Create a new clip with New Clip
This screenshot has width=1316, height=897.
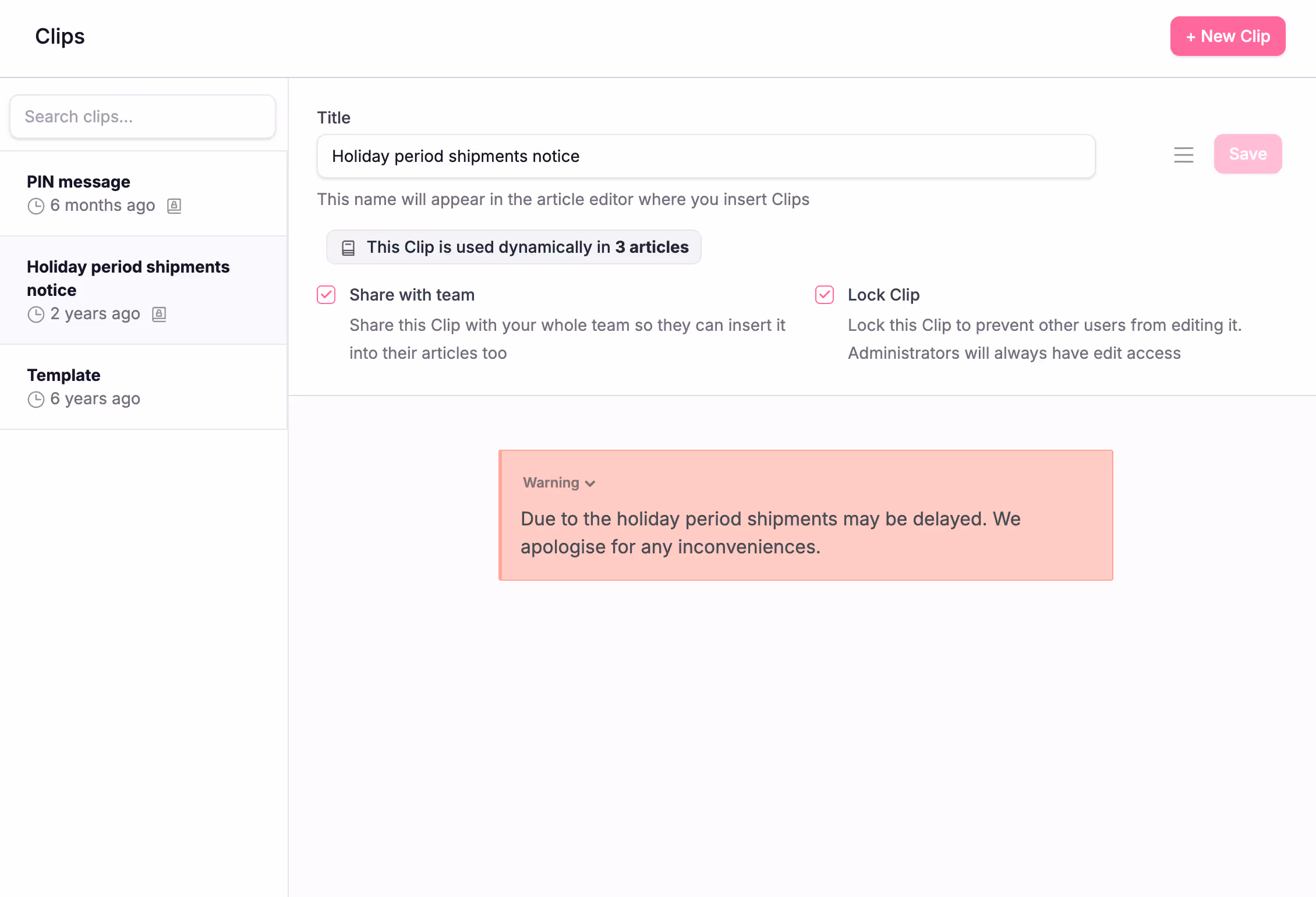pyautogui.click(x=1227, y=37)
